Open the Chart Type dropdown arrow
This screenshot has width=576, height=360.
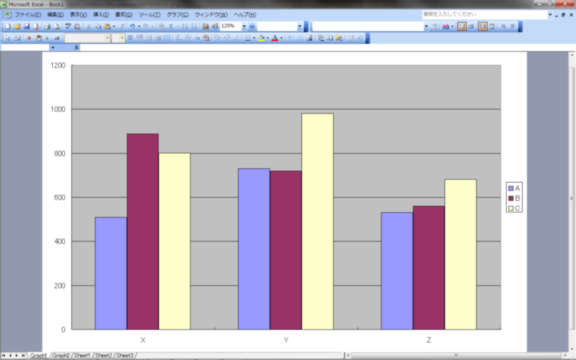(x=452, y=26)
